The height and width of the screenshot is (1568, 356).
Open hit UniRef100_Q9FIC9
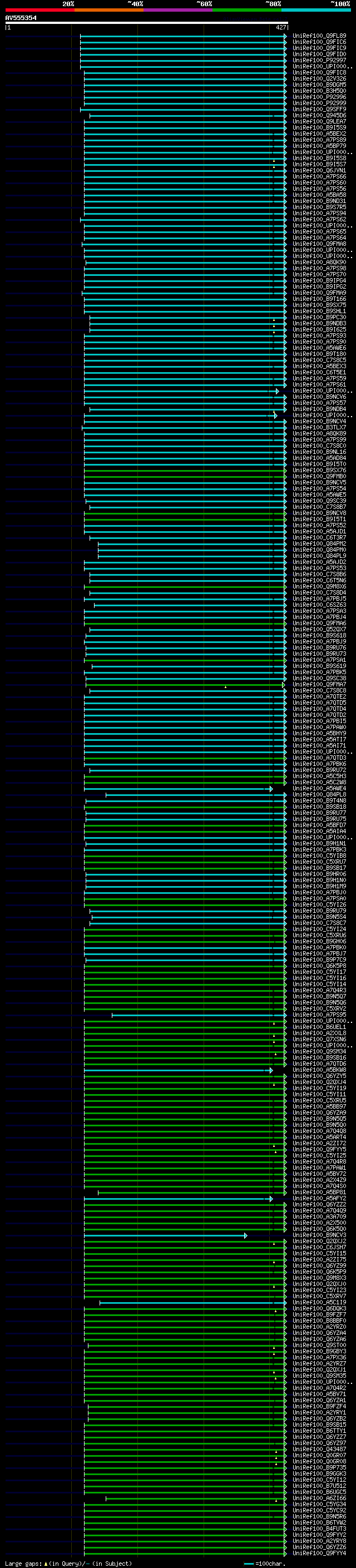[319, 48]
